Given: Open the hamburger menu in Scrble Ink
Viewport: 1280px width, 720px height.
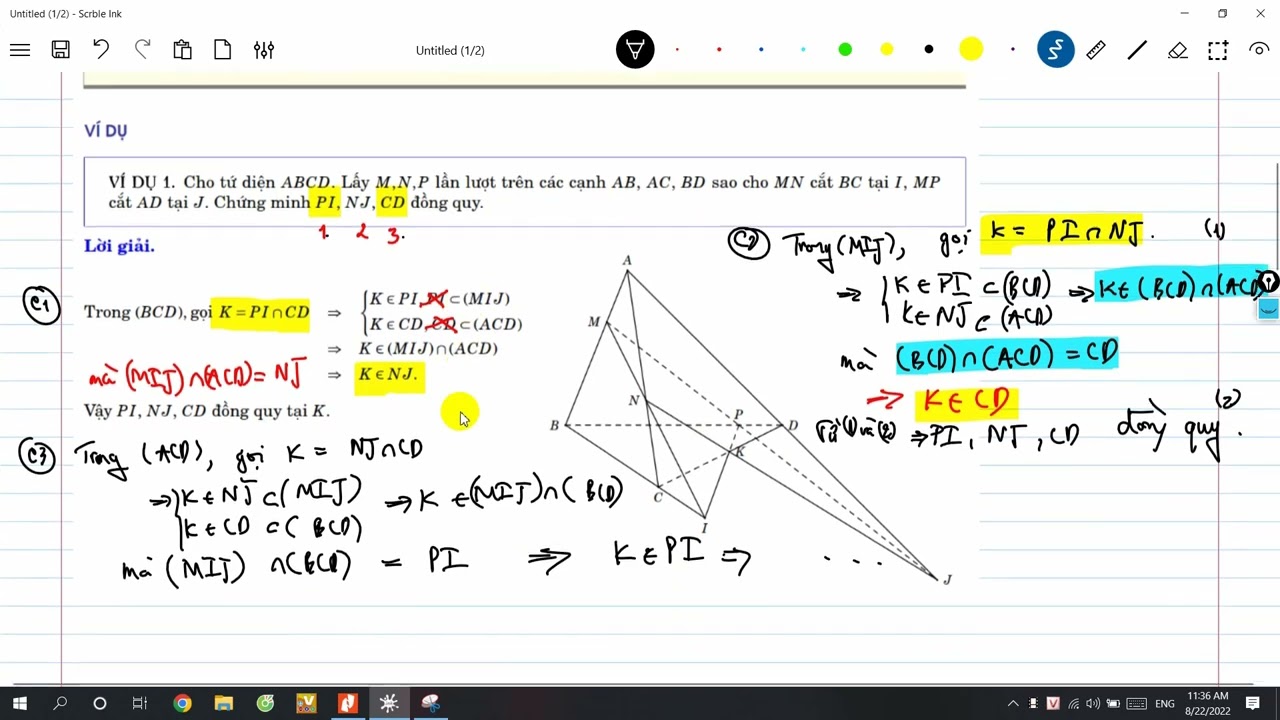Looking at the screenshot, I should coord(20,50).
